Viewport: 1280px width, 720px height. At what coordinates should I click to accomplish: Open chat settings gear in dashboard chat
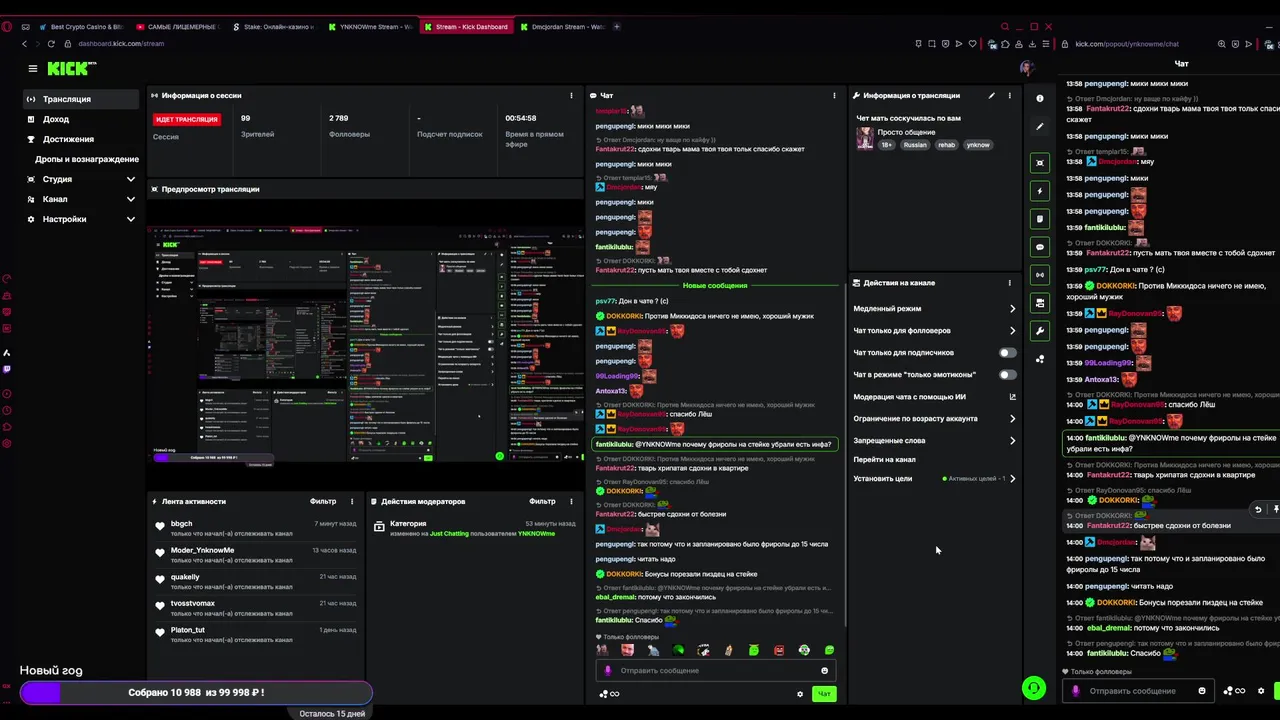tap(799, 694)
